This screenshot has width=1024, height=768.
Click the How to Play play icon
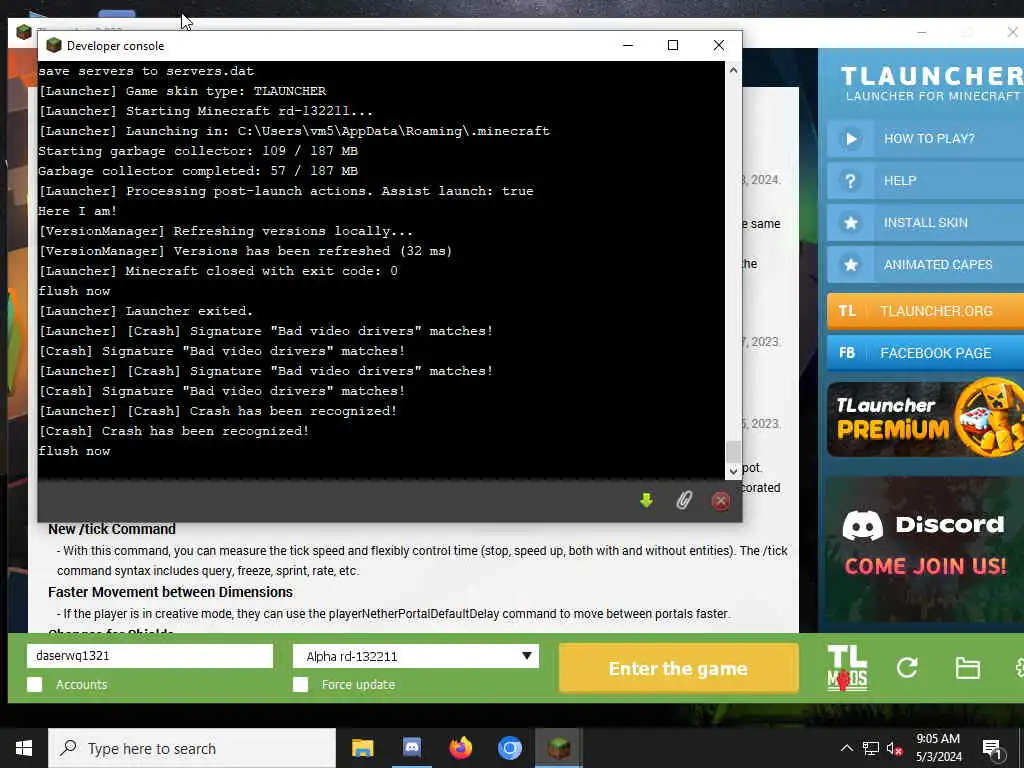point(851,138)
